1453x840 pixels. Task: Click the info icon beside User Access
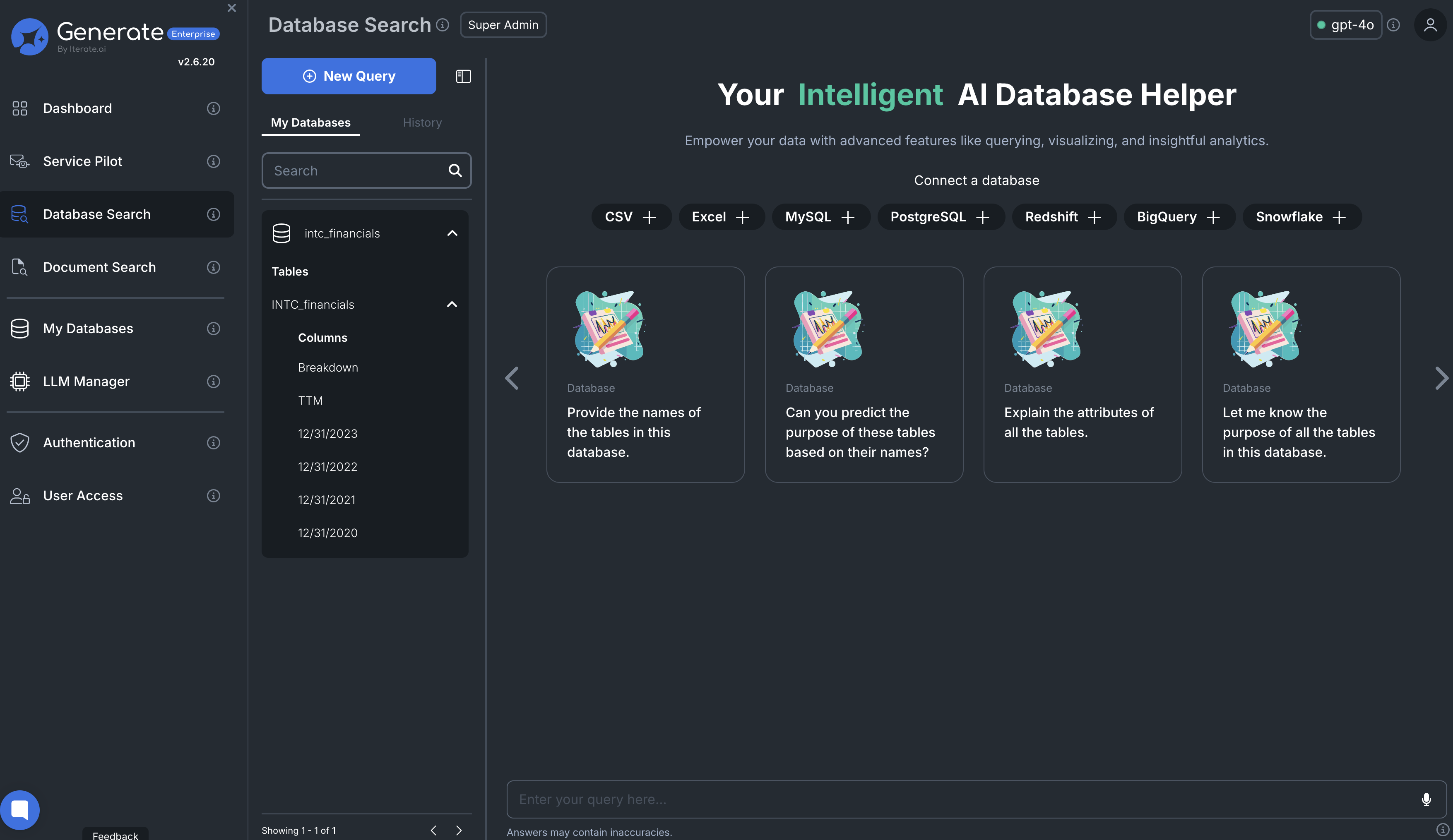click(x=213, y=496)
